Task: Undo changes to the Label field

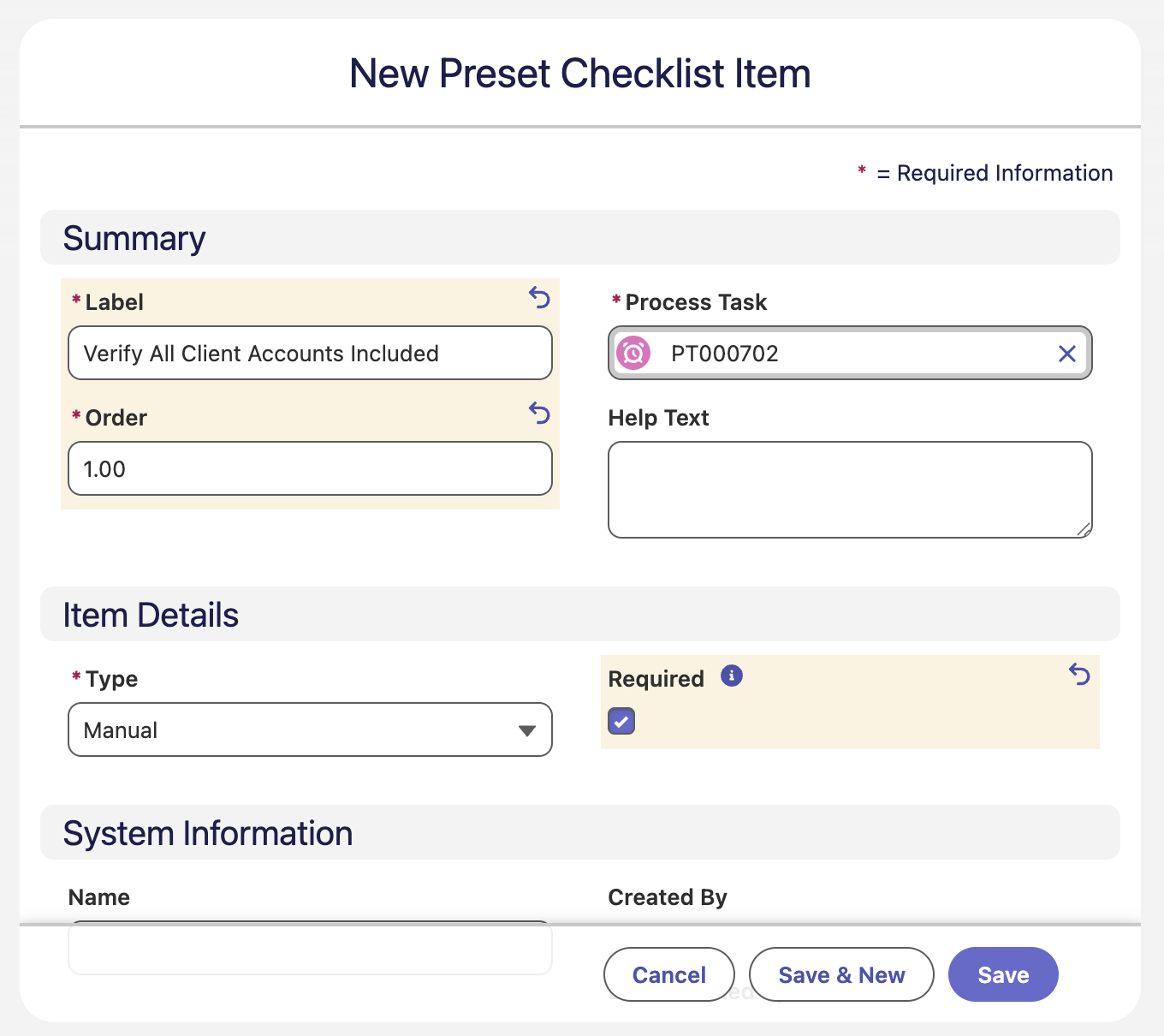Action: click(539, 298)
